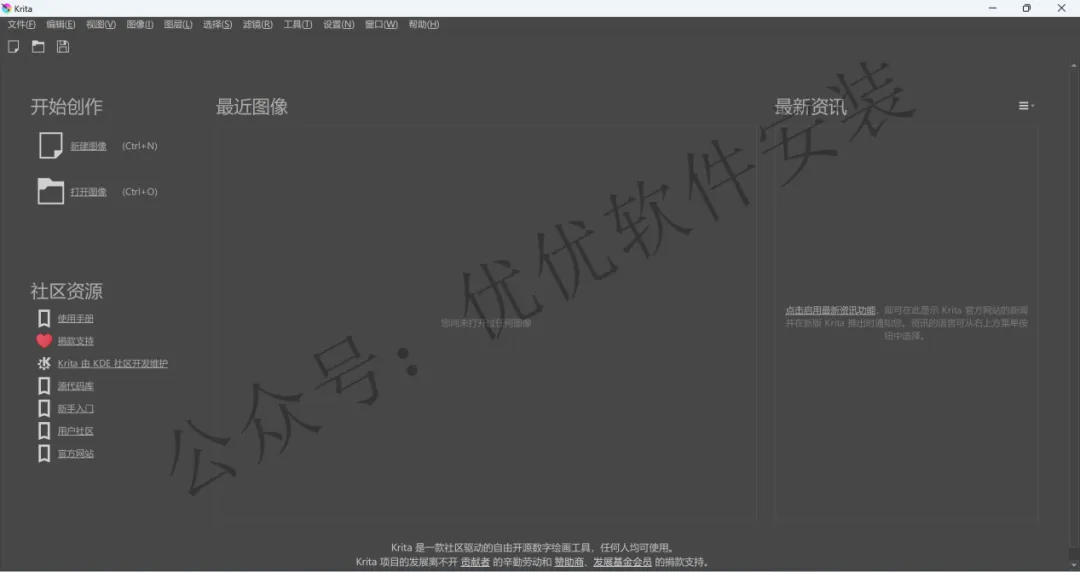Screen dimensions: 1080x572
Task: Restore down the Krita window
Action: (x=1026, y=8)
